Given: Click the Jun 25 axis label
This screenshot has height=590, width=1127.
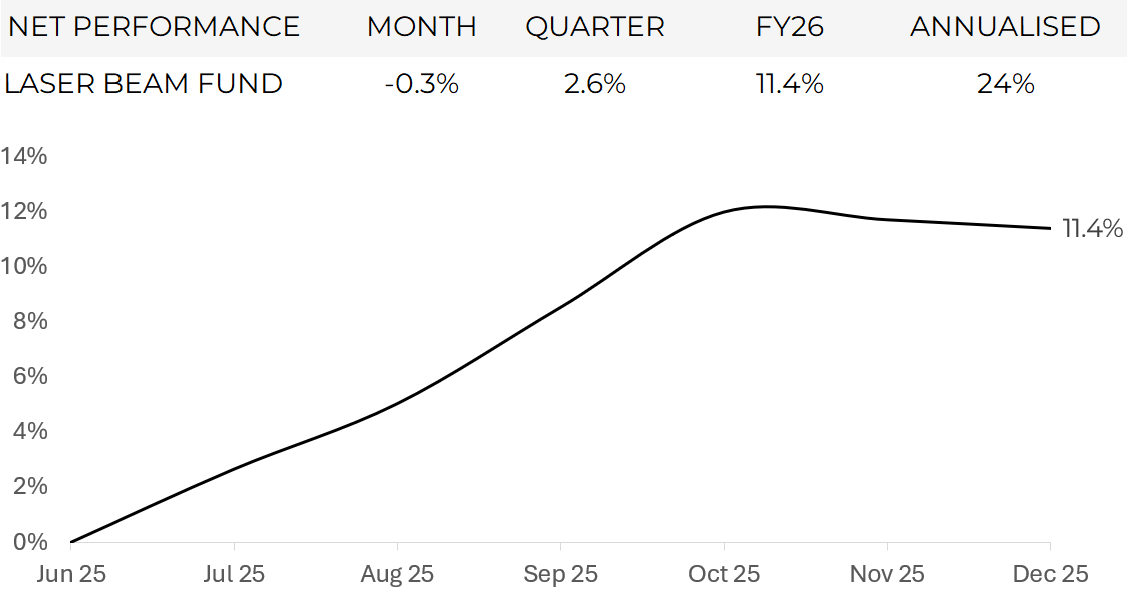Looking at the screenshot, I should (70, 573).
